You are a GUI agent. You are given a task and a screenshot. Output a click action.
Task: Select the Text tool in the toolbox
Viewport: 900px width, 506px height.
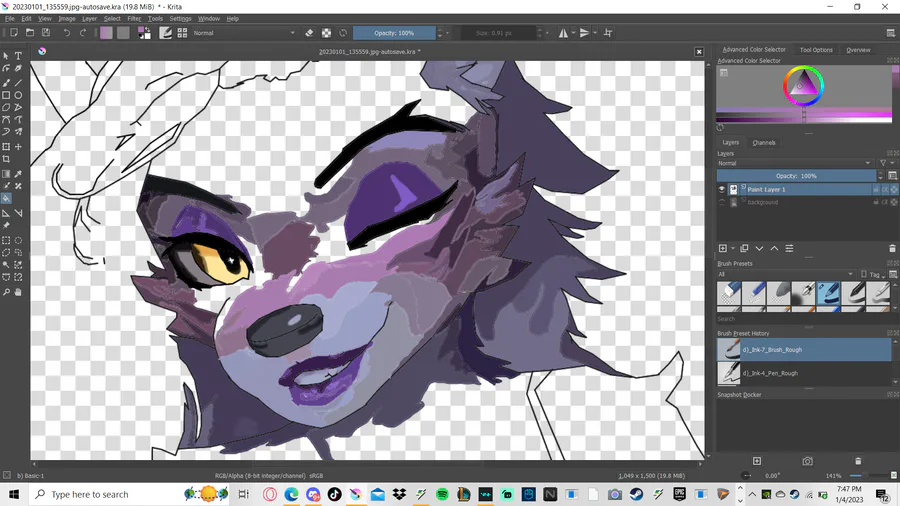tap(18, 56)
